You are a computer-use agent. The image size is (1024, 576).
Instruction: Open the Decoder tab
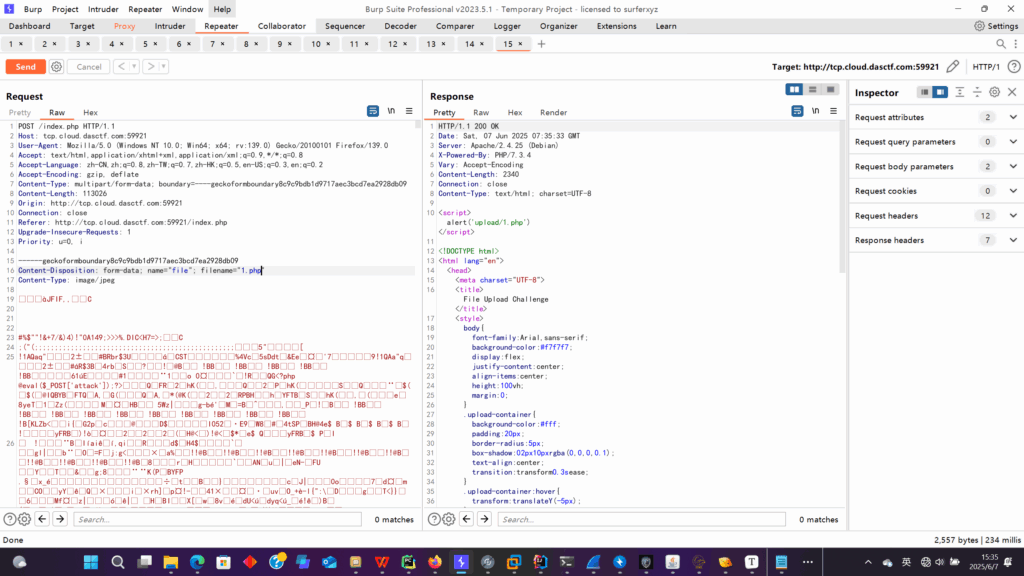tap(400, 26)
